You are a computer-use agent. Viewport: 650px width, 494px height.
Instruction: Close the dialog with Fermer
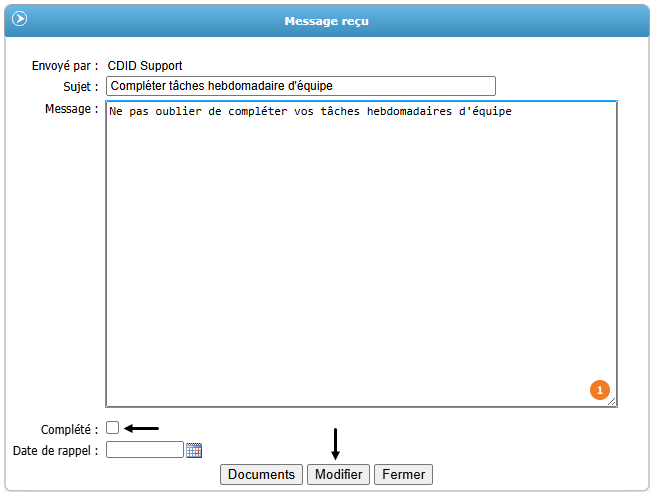(403, 474)
